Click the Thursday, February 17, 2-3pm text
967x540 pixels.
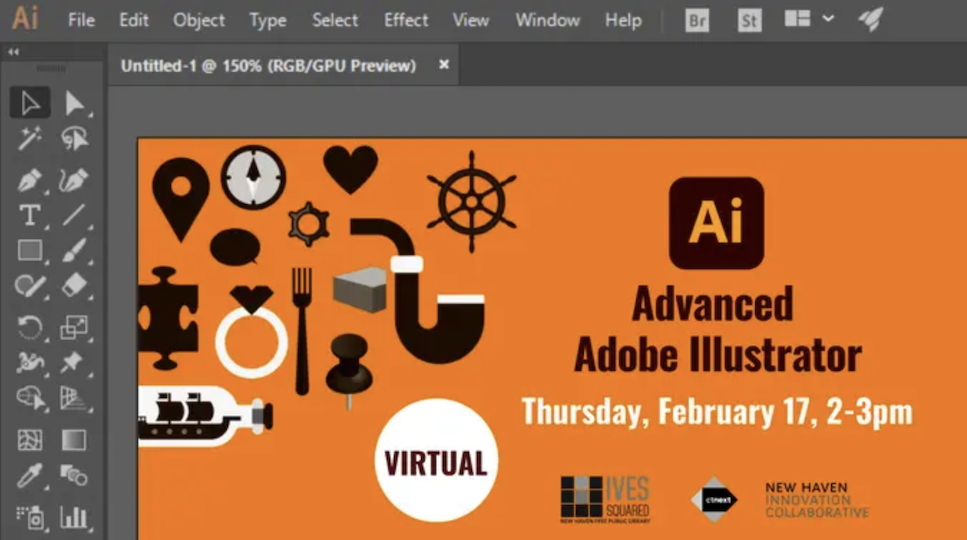pyautogui.click(x=717, y=411)
